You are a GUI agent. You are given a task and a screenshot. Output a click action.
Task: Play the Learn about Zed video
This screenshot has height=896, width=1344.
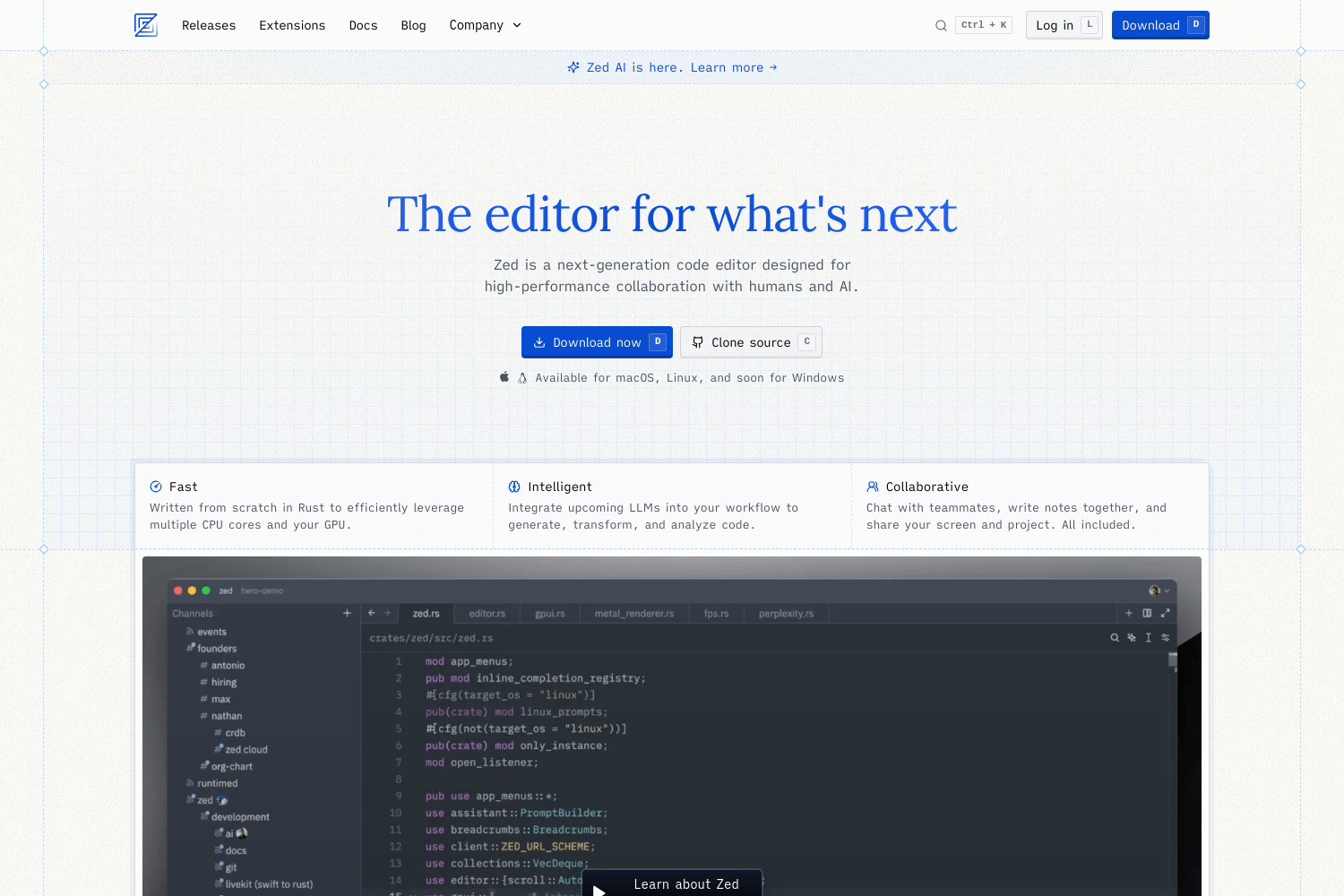(672, 883)
